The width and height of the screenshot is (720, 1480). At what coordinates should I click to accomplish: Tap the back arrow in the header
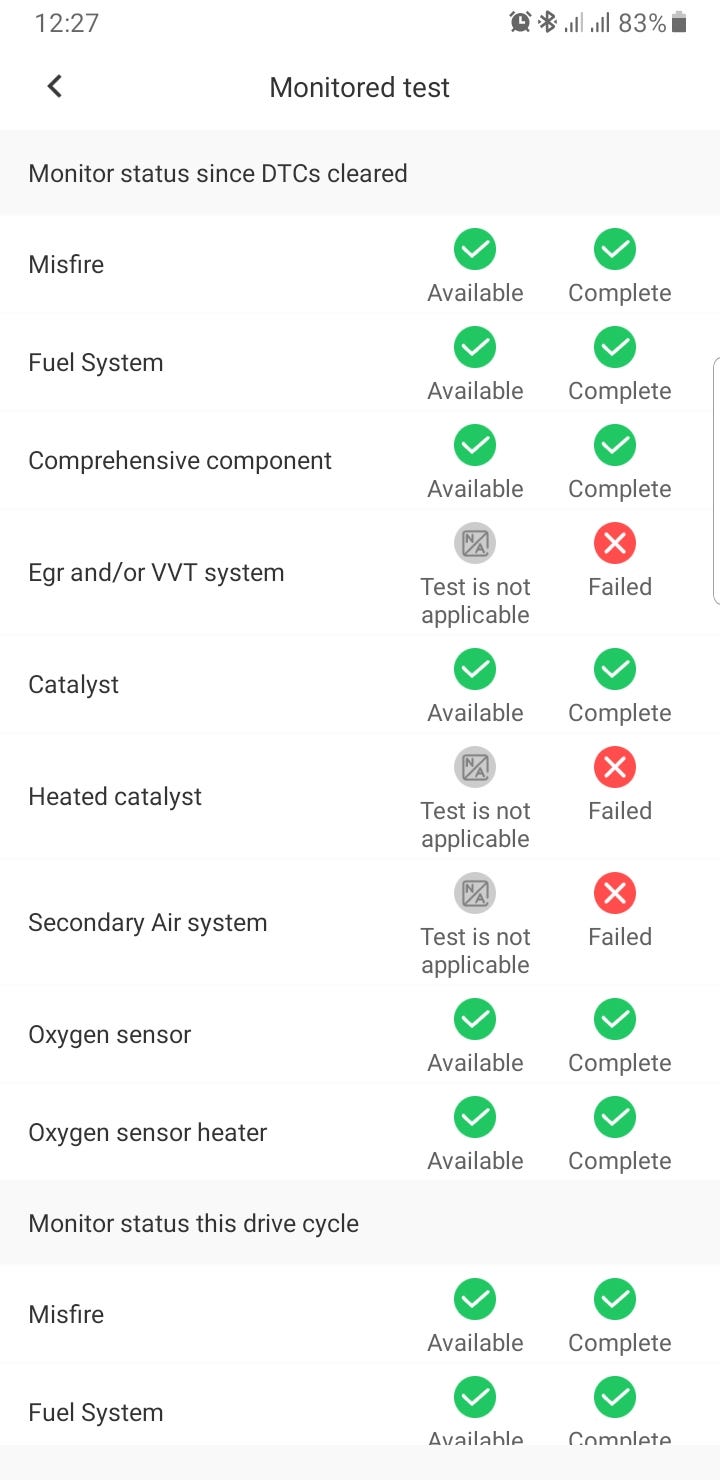pyautogui.click(x=55, y=87)
